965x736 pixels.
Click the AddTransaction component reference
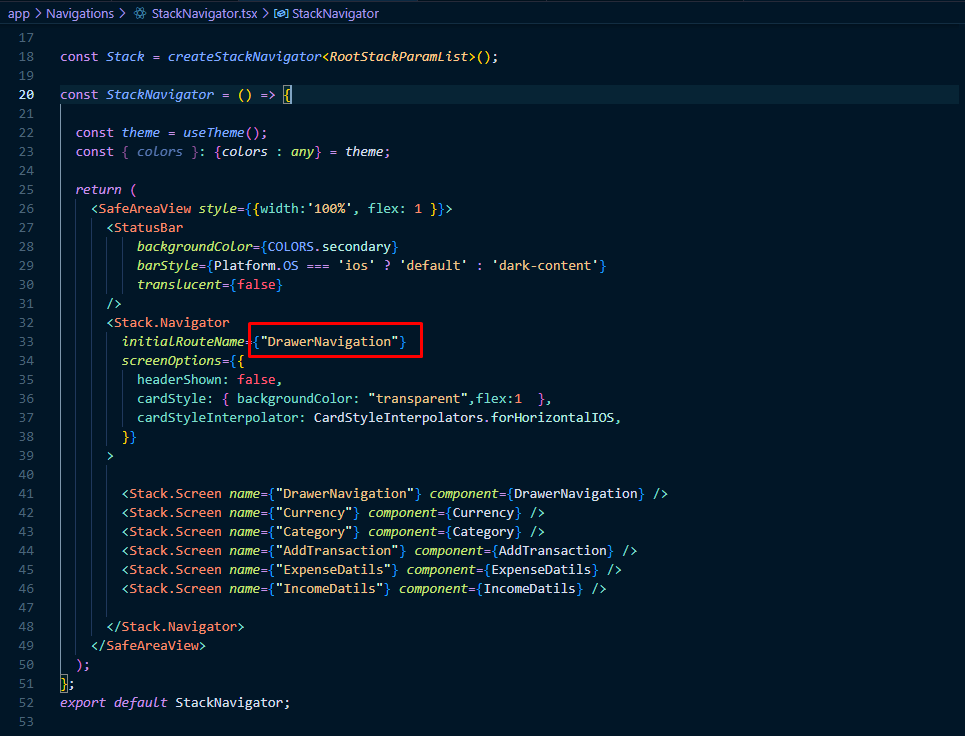(x=558, y=551)
